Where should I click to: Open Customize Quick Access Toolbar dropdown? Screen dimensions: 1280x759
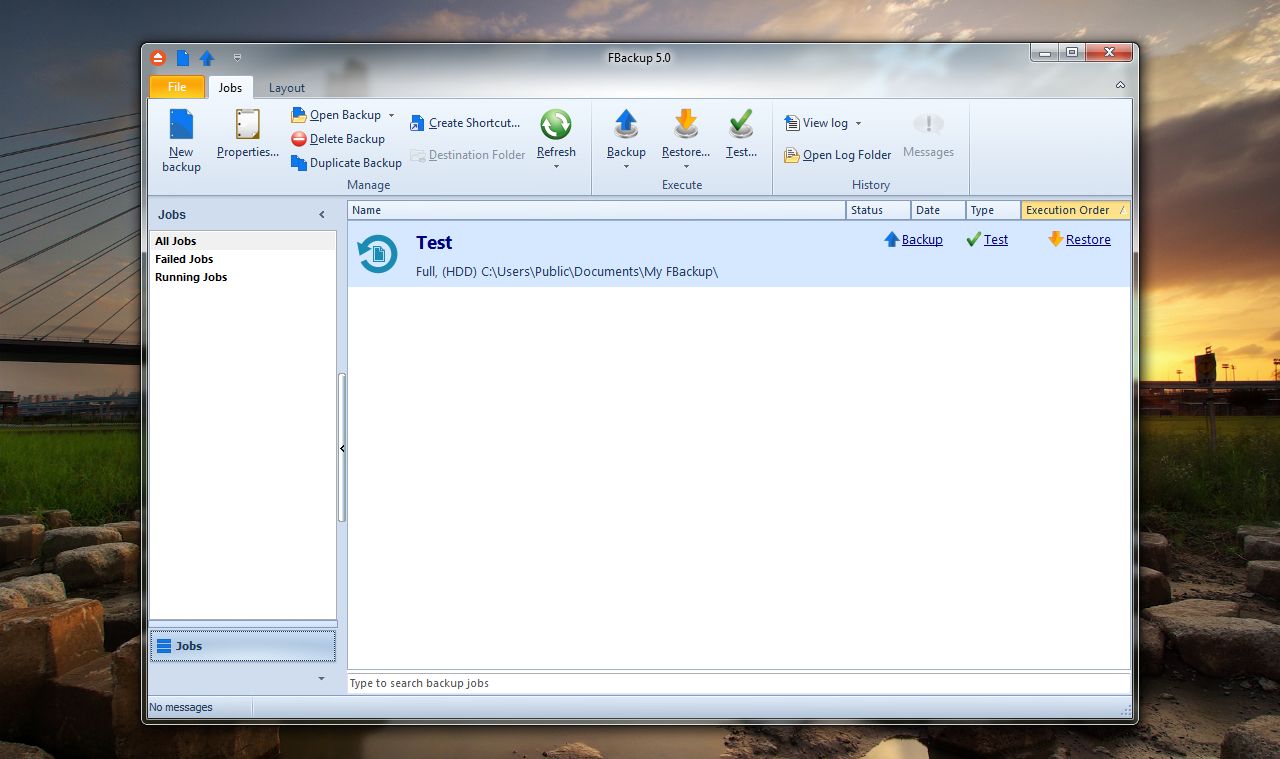tap(237, 58)
